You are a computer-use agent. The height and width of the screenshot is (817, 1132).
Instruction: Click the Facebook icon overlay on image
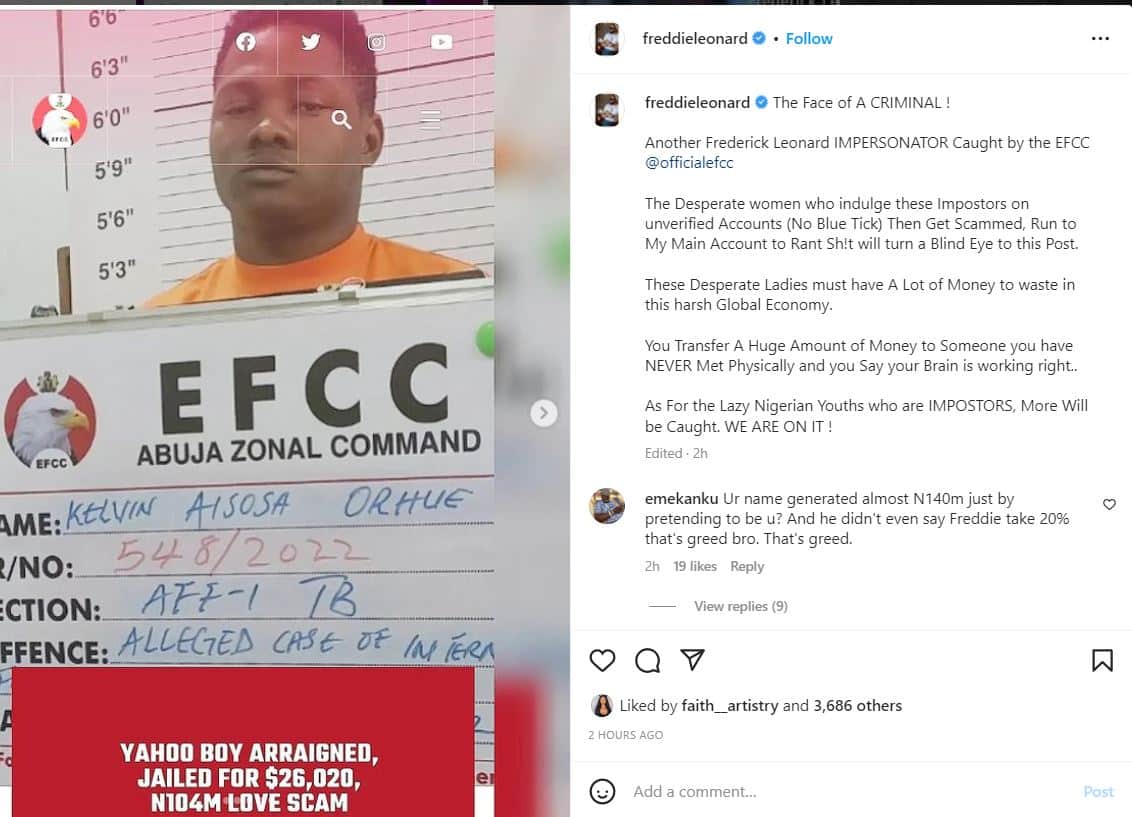point(245,42)
